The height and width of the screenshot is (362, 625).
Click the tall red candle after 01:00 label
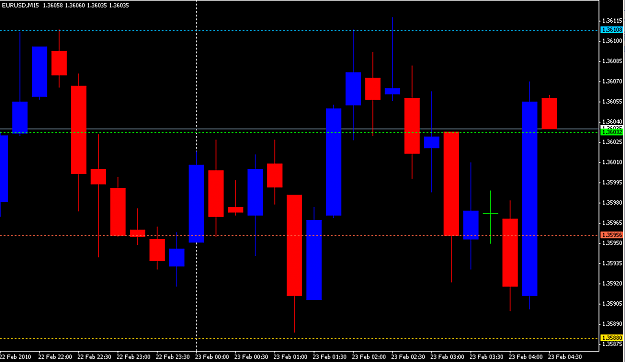(295, 245)
